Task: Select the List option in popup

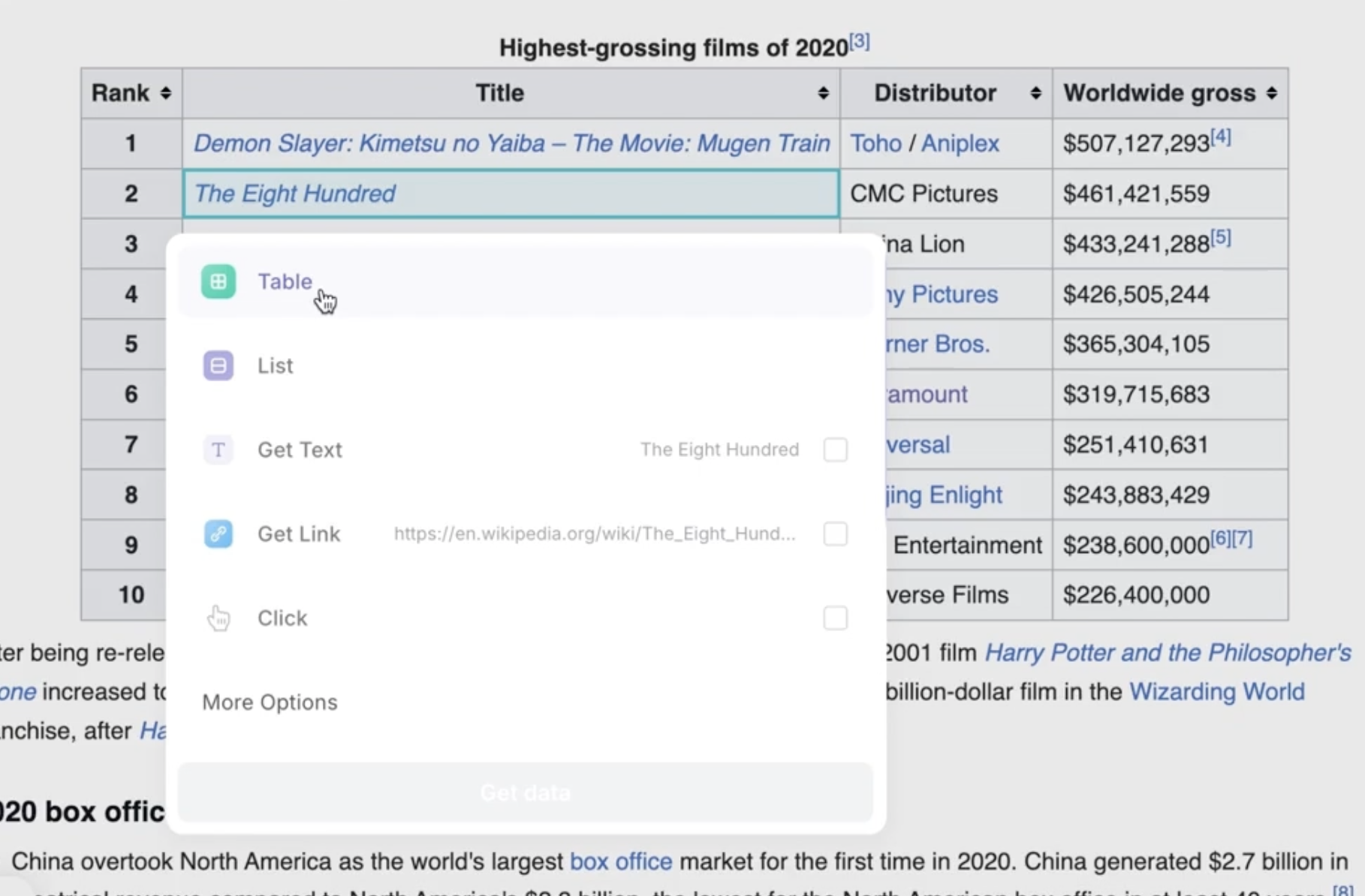Action: point(526,365)
